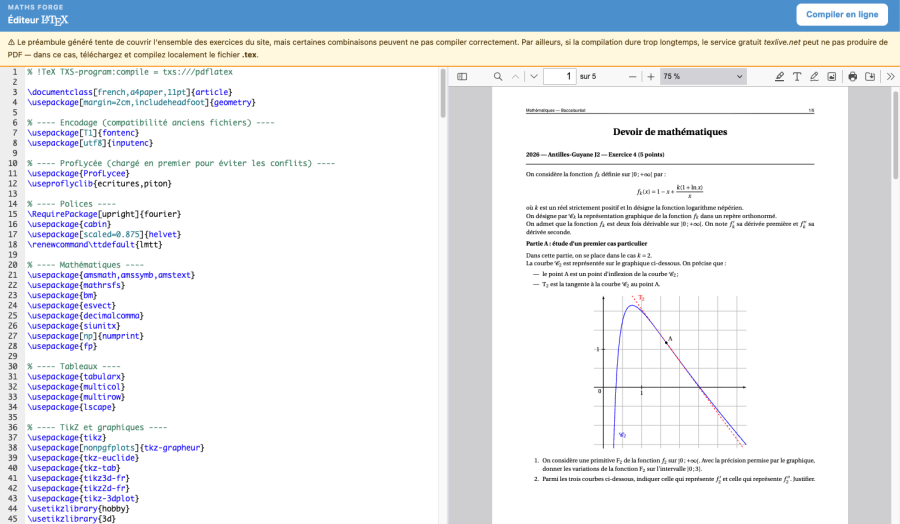This screenshot has height=524, width=900.
Task: Click the graph figure in PDF preview
Action: [670, 372]
